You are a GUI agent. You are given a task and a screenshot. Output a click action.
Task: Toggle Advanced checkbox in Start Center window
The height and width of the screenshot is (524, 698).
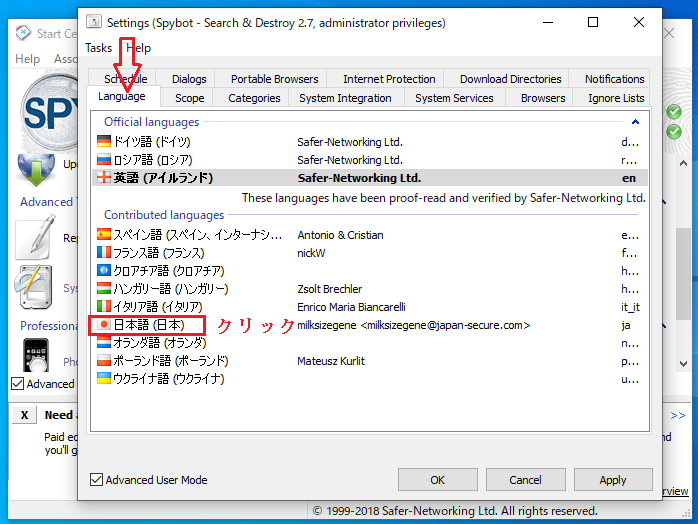pos(17,383)
